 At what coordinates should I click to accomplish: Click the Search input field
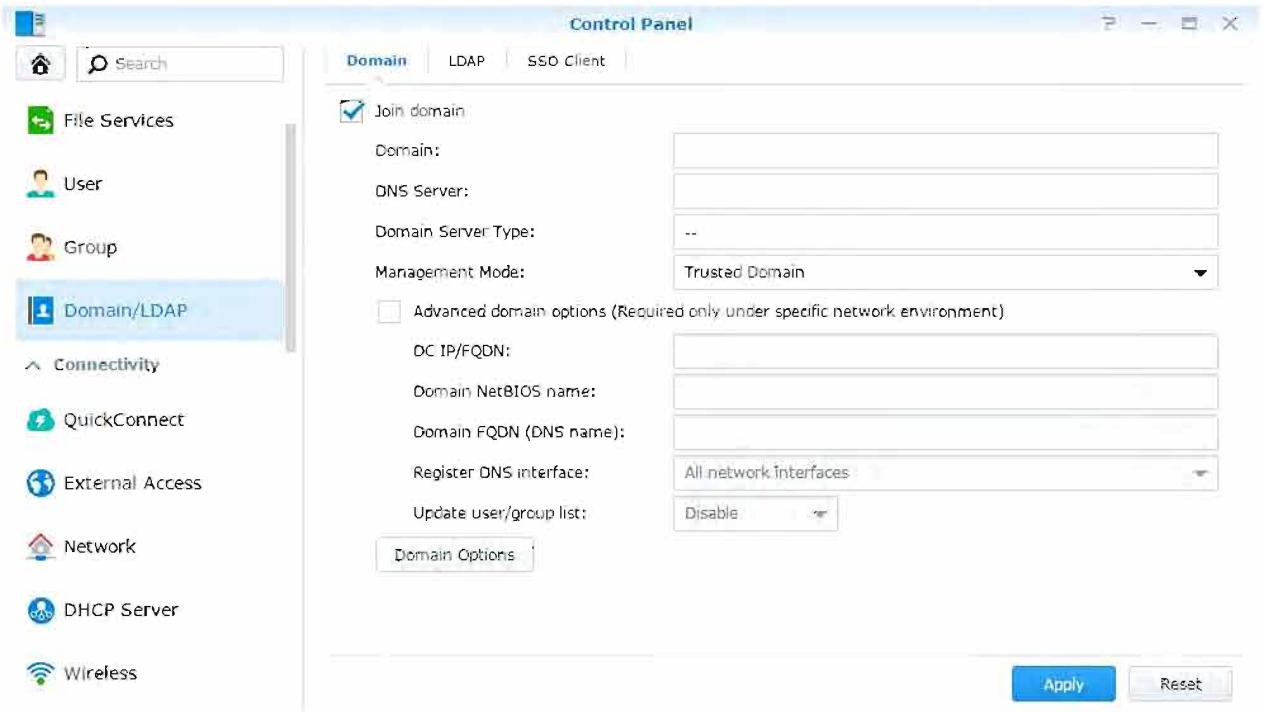click(x=180, y=64)
